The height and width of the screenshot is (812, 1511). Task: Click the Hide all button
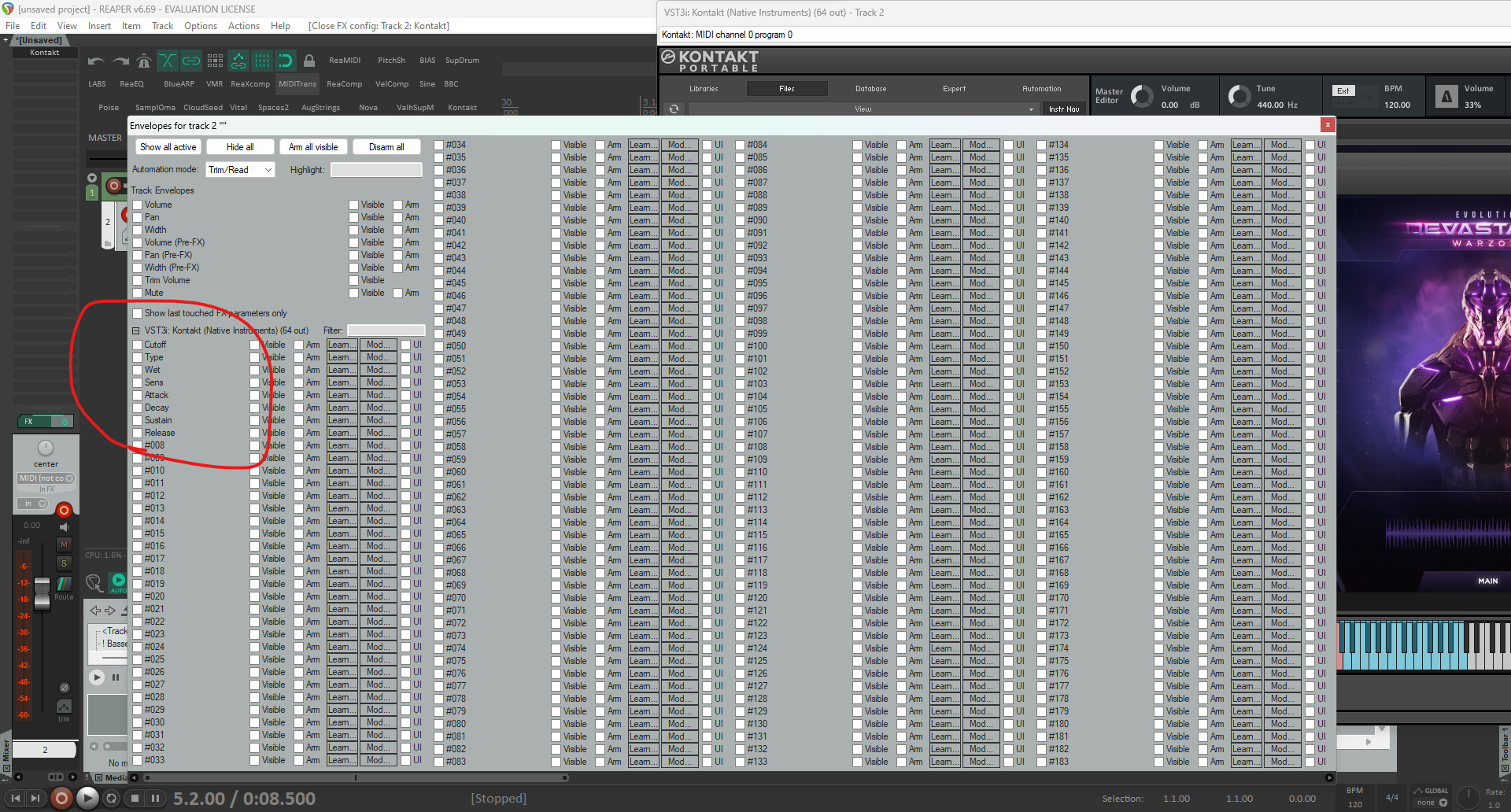[x=240, y=147]
